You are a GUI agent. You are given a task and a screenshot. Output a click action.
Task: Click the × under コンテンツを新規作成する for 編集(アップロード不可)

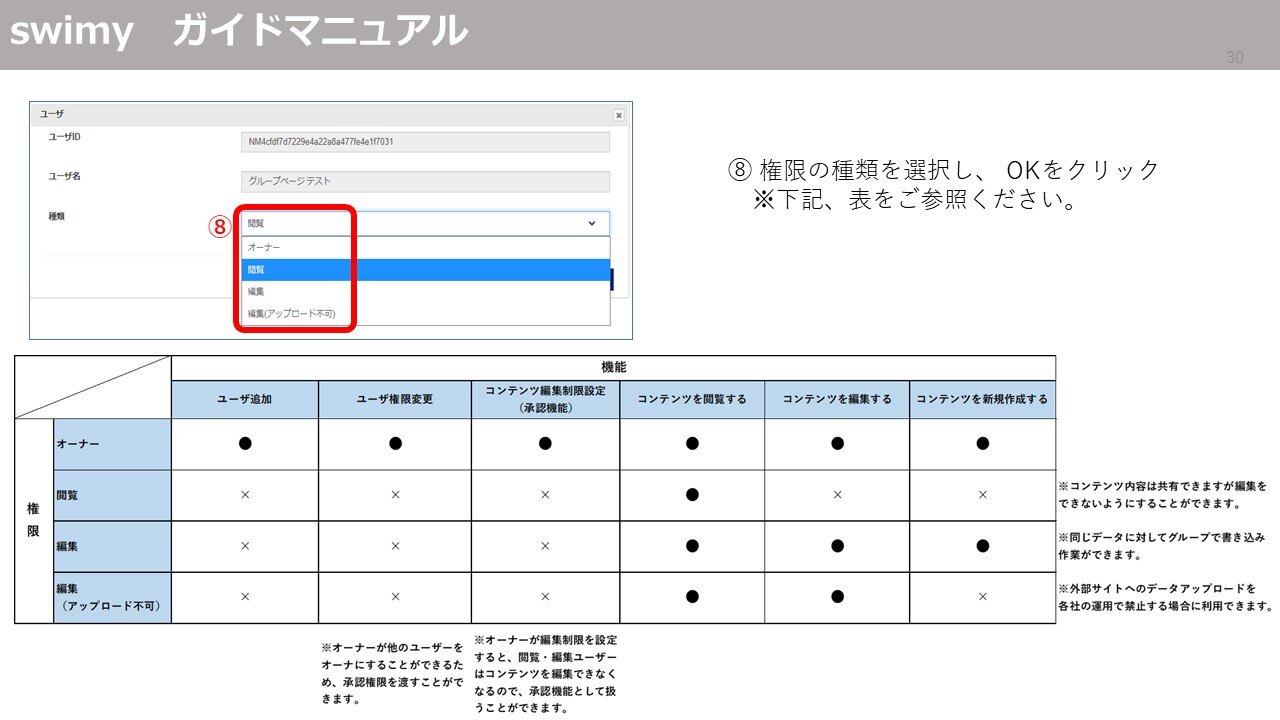[983, 598]
